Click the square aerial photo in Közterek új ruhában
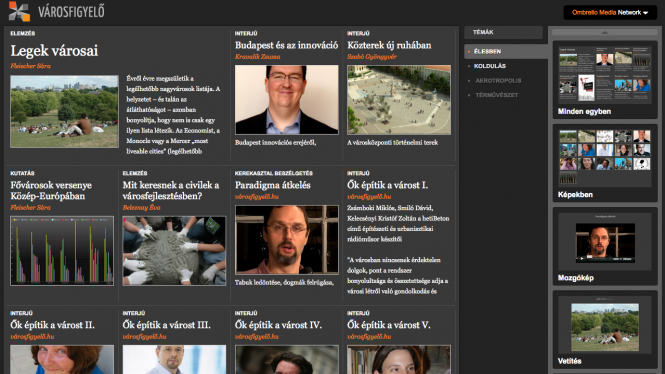The image size is (665, 374). click(x=399, y=100)
